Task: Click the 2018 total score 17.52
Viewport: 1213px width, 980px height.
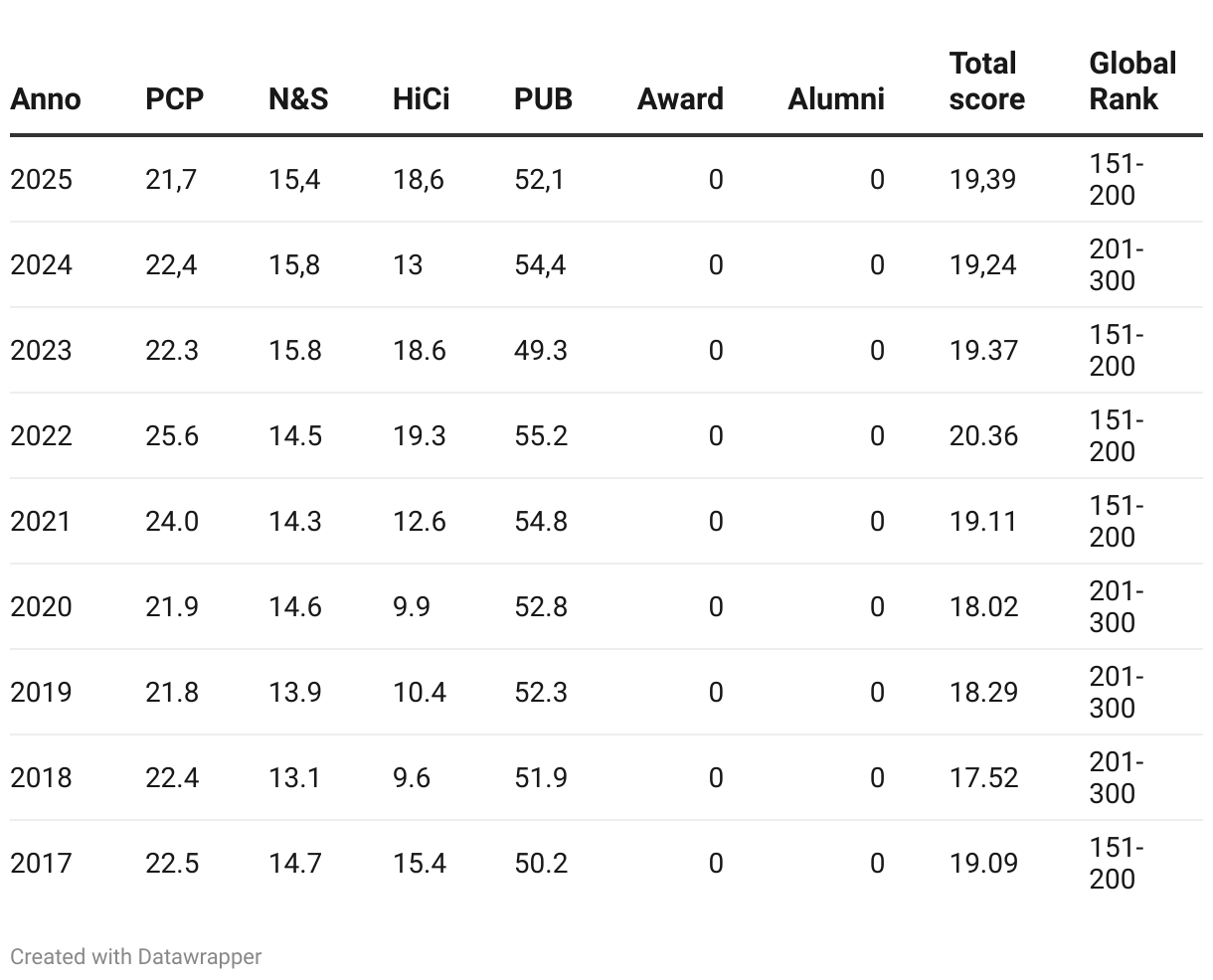Action: [983, 778]
